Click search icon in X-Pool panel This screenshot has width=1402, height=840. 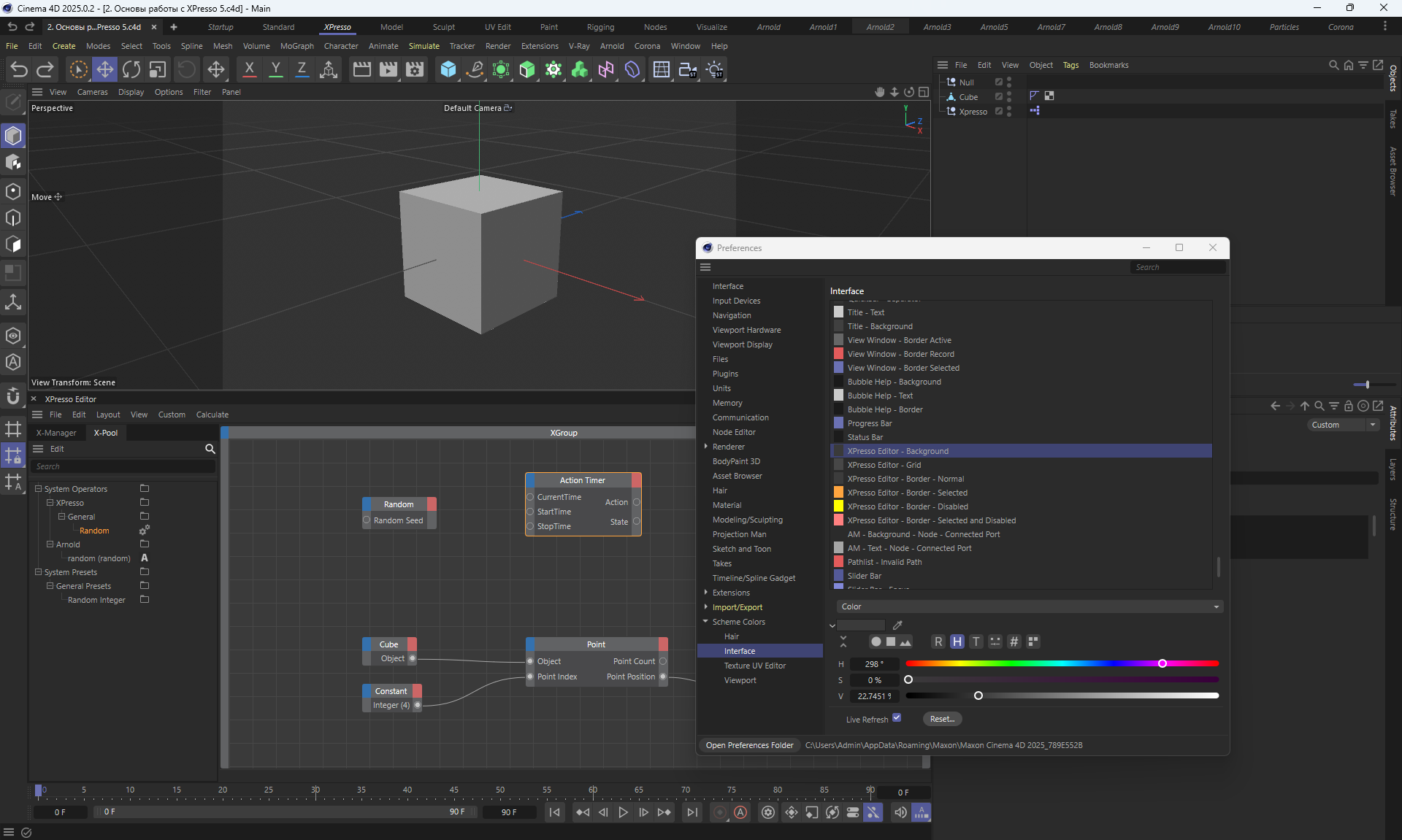[210, 449]
